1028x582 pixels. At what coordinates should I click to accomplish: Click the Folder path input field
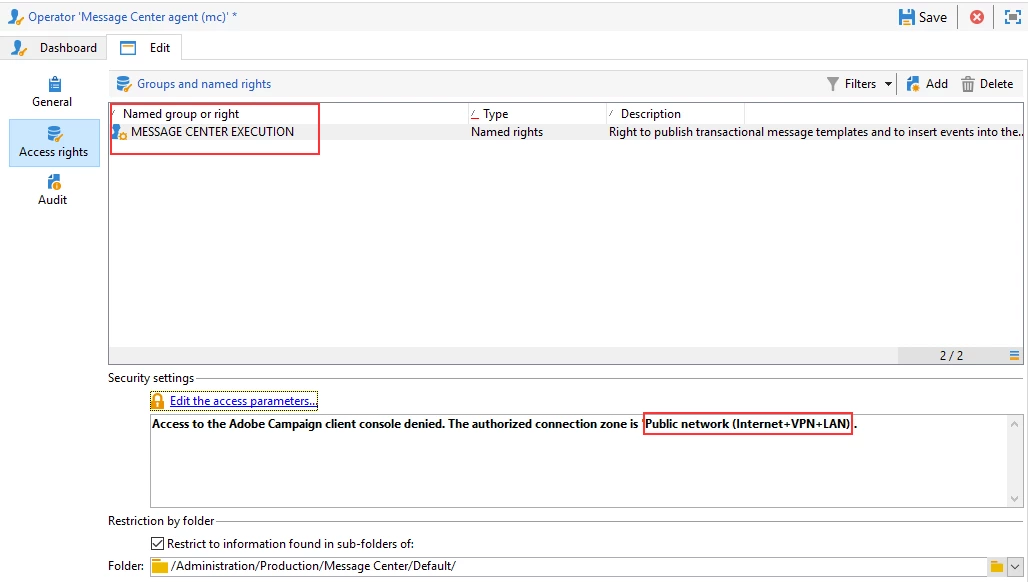568,566
